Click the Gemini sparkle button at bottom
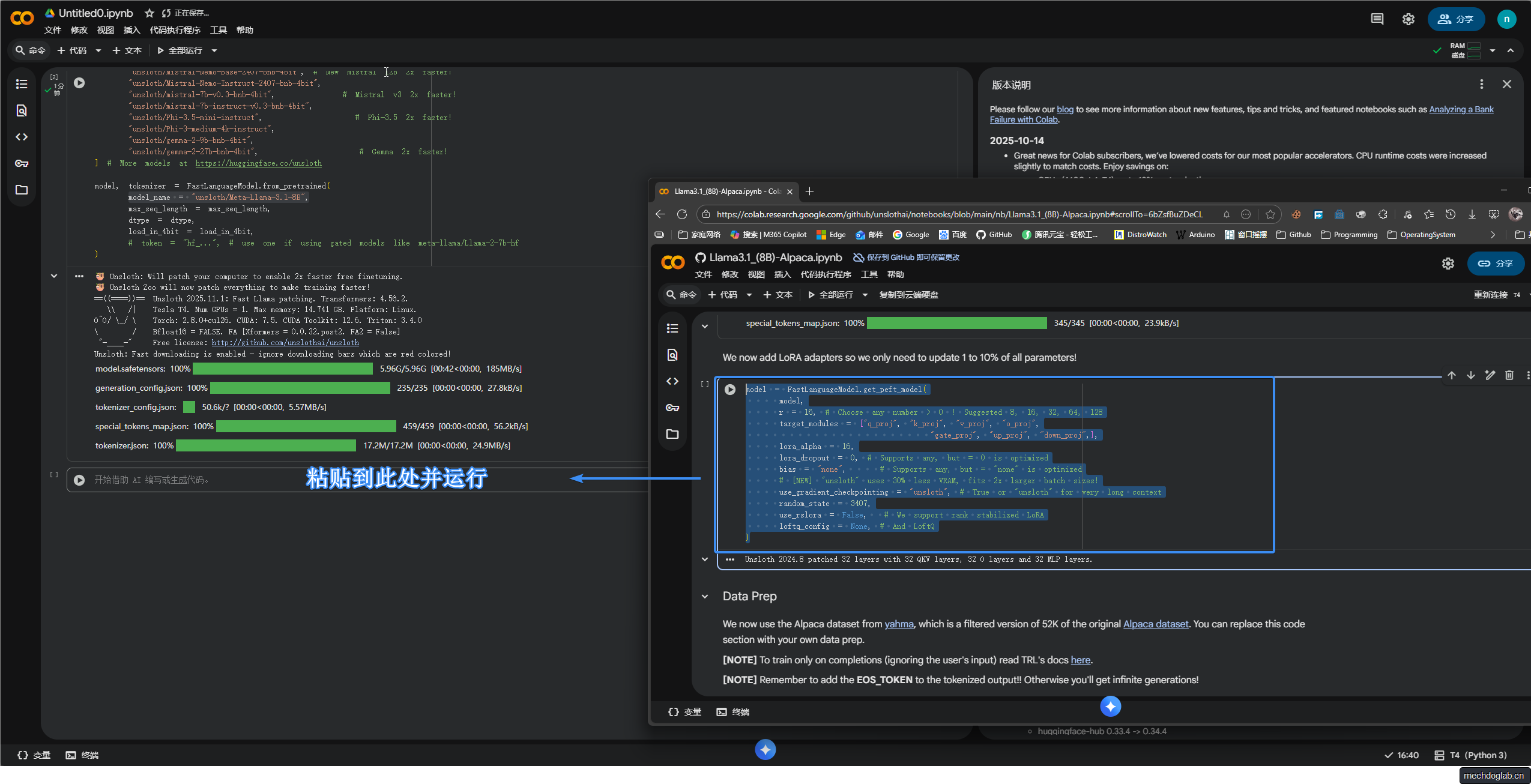Screen dimensions: 1531x784 (765, 749)
